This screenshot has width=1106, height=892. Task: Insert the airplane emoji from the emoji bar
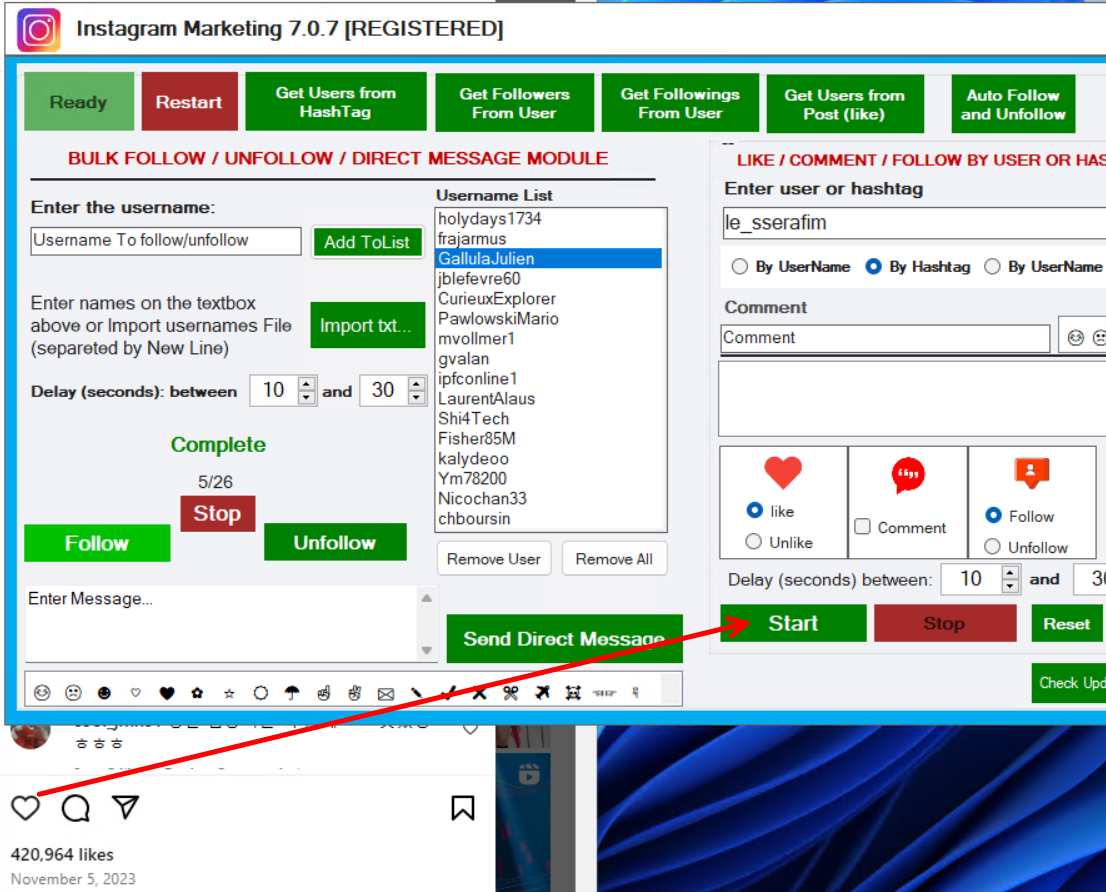click(x=541, y=692)
